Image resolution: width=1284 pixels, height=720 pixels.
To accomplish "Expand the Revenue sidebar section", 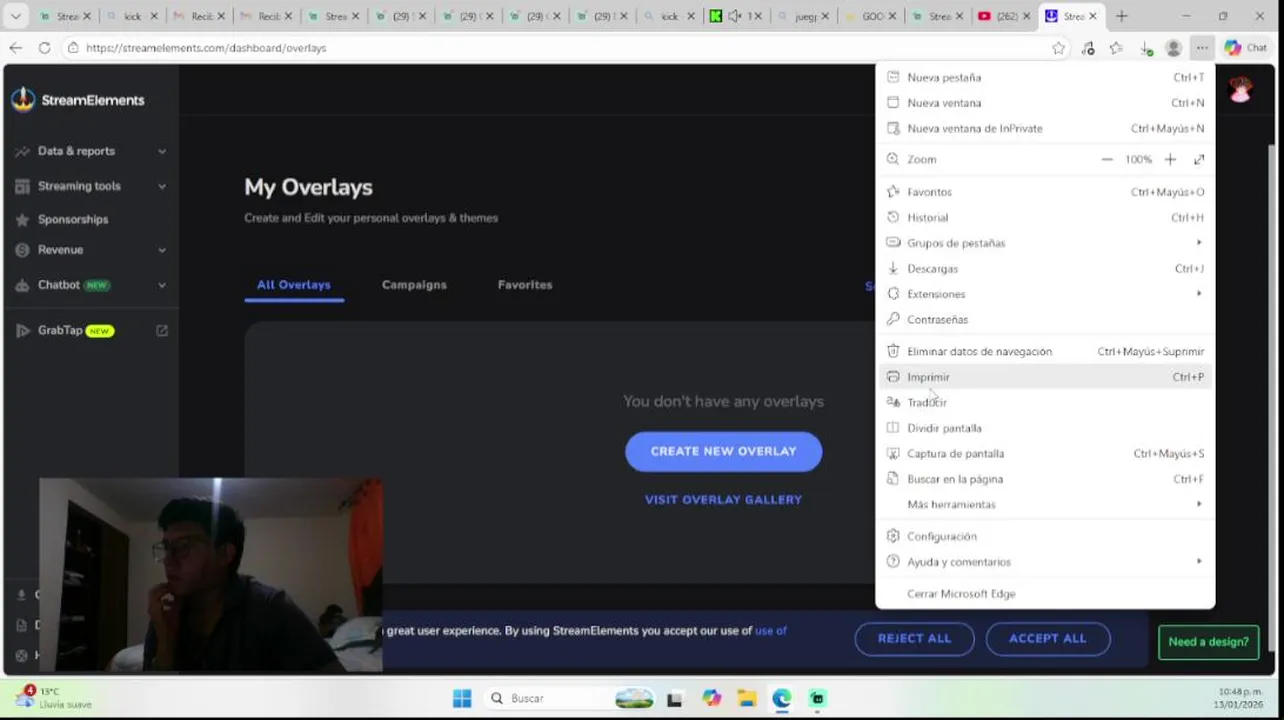I will point(90,250).
